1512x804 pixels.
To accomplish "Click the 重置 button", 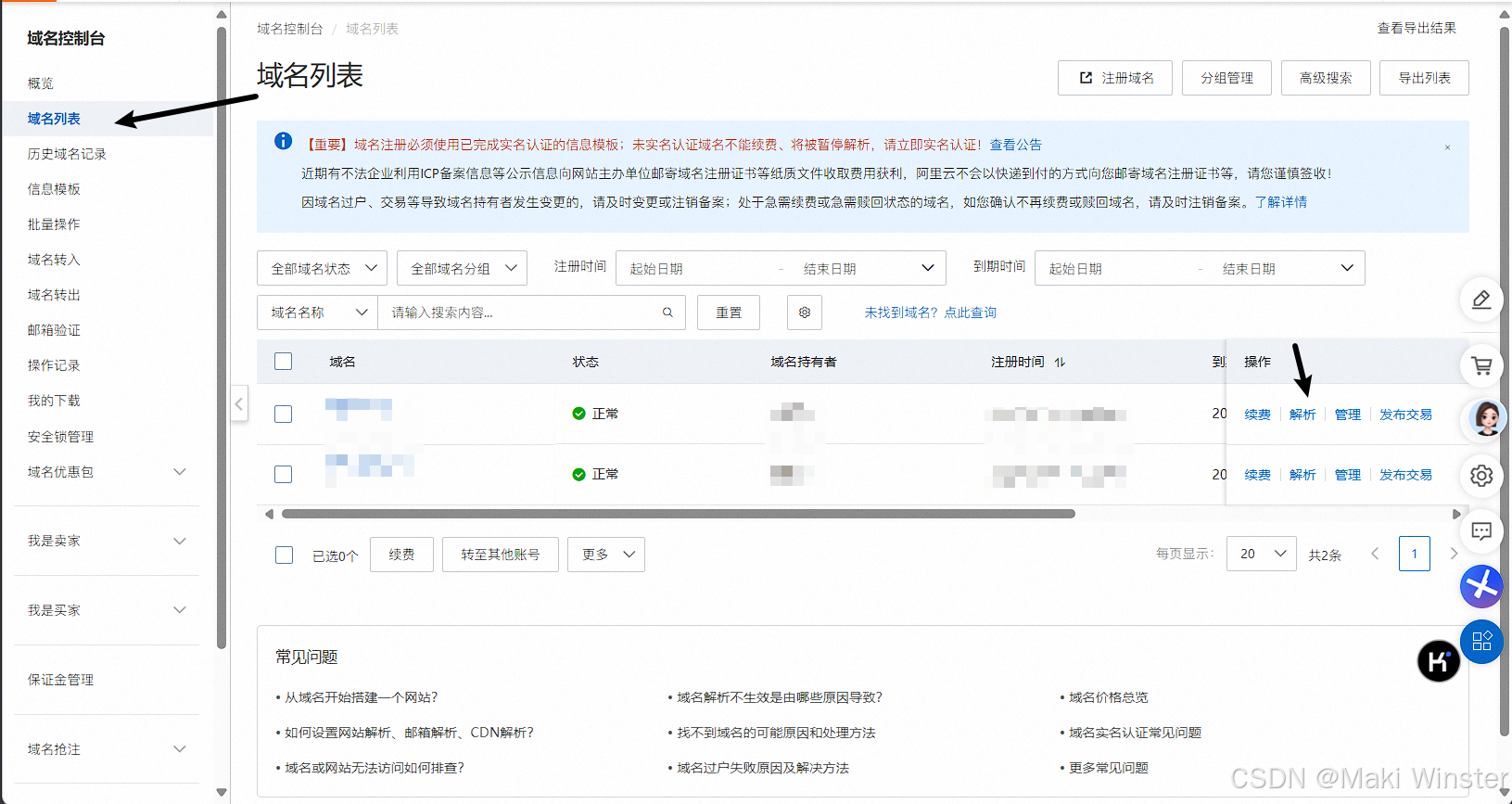I will click(x=729, y=313).
